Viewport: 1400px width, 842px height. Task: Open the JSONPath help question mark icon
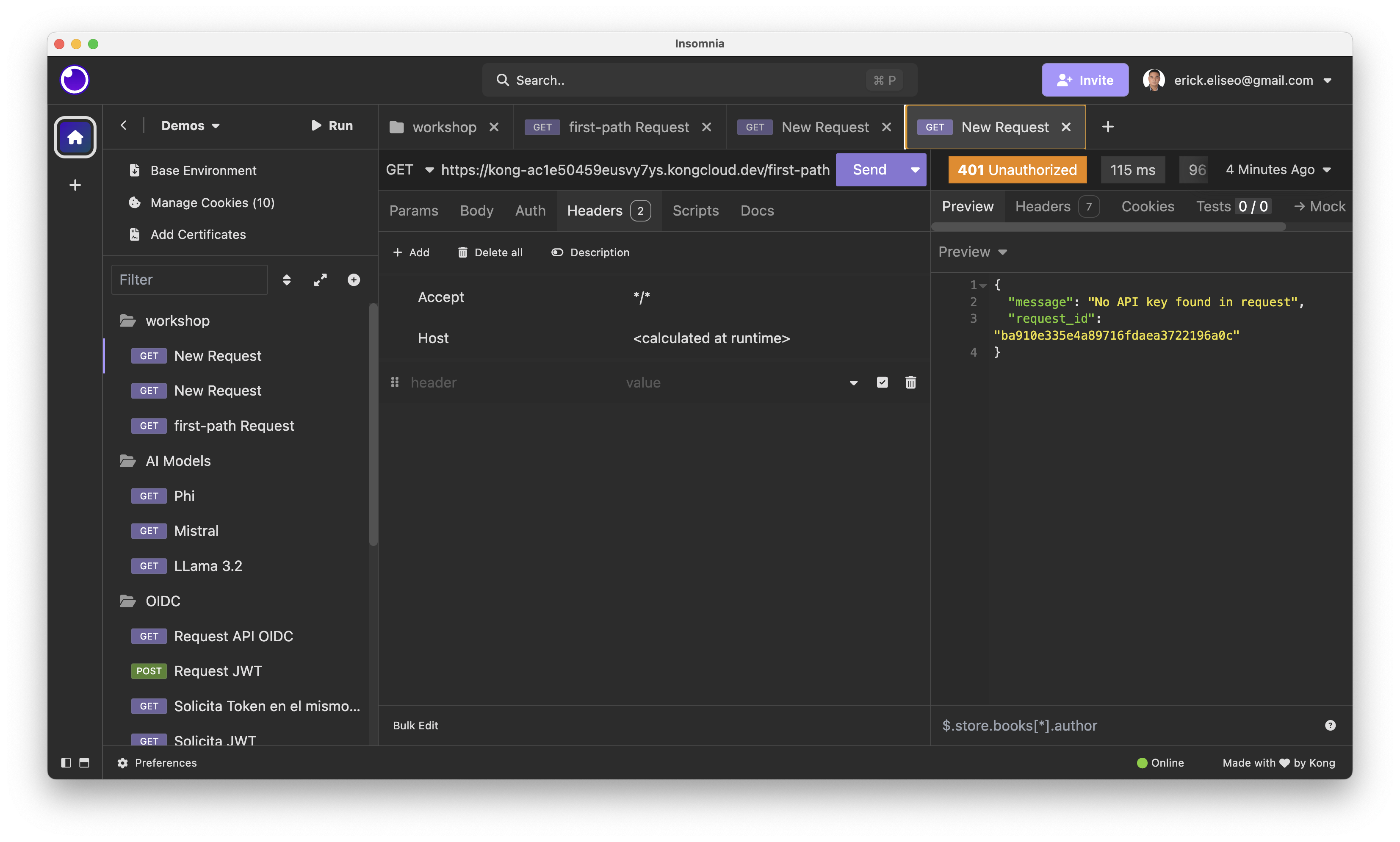pyautogui.click(x=1330, y=725)
